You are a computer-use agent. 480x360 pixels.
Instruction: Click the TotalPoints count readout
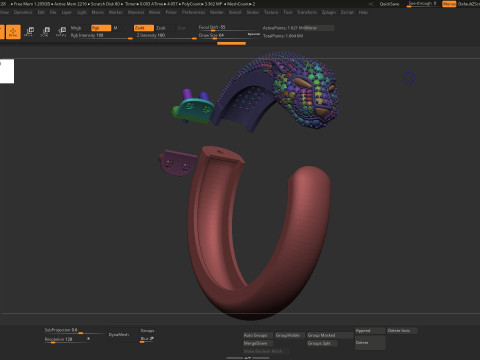(x=283, y=36)
